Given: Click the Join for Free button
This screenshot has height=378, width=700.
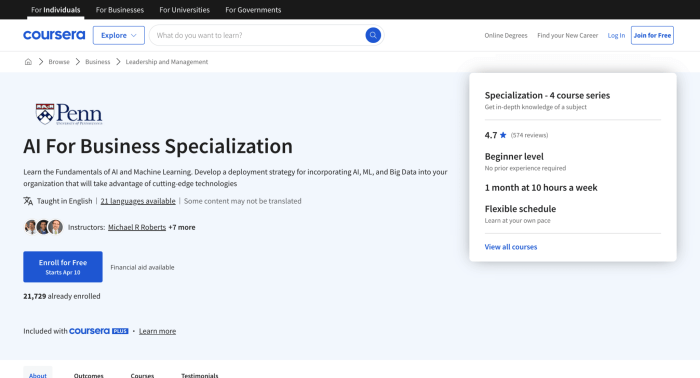Looking at the screenshot, I should tap(652, 35).
